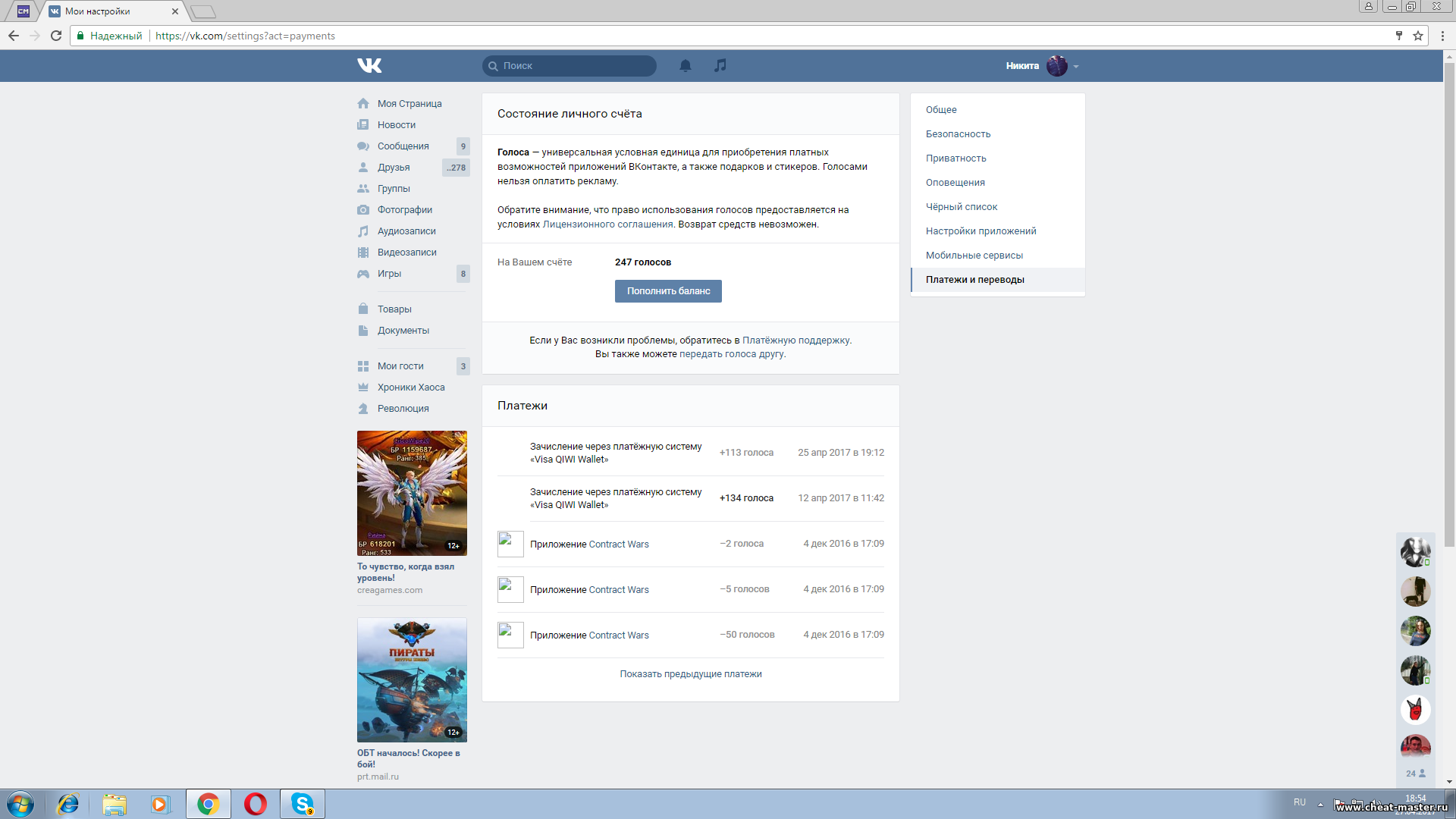The width and height of the screenshot is (1456, 819).
Task: Reload the page with refresh icon
Action: [56, 36]
